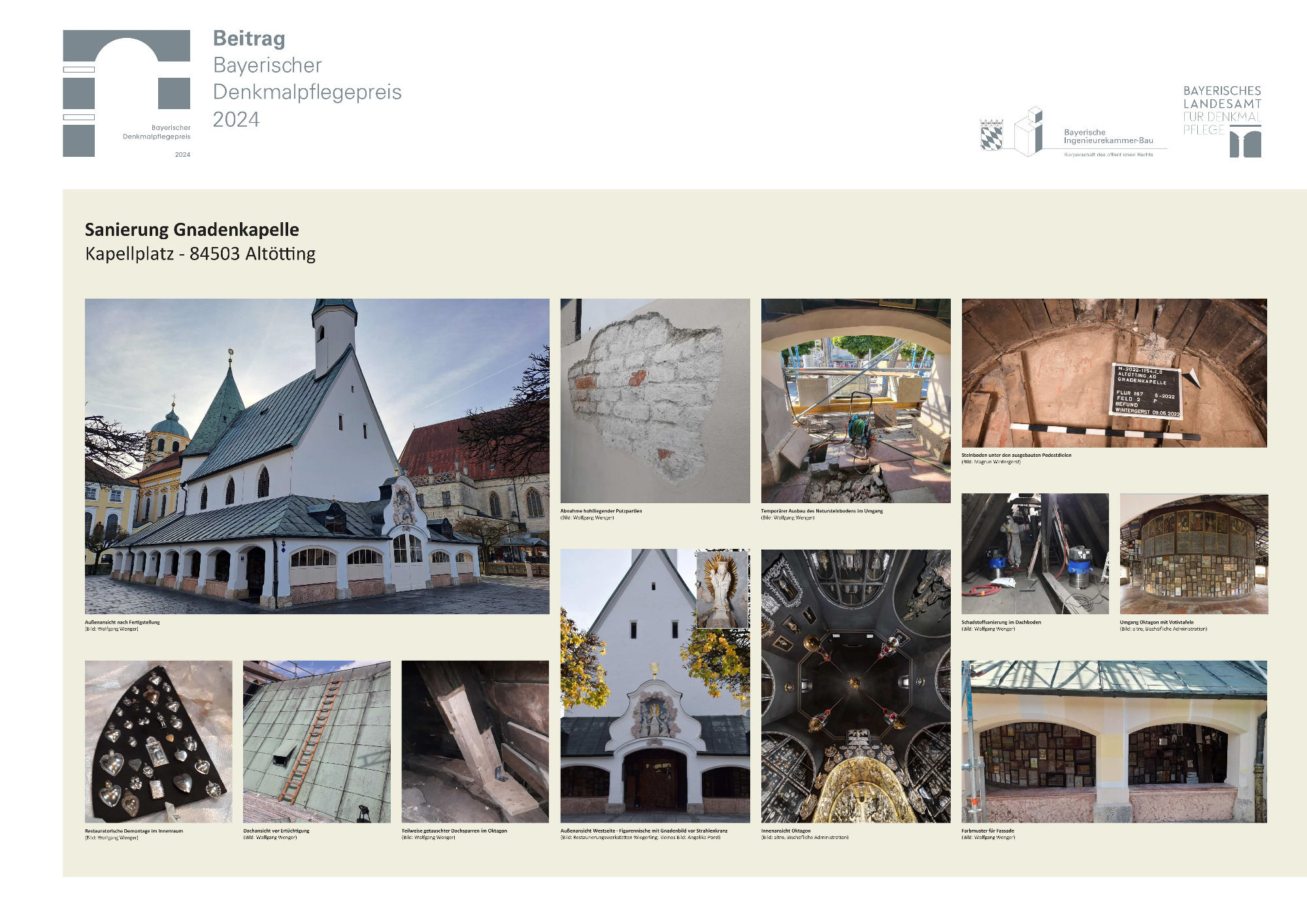Open the dark octagon interior ceiling photo

(855, 685)
